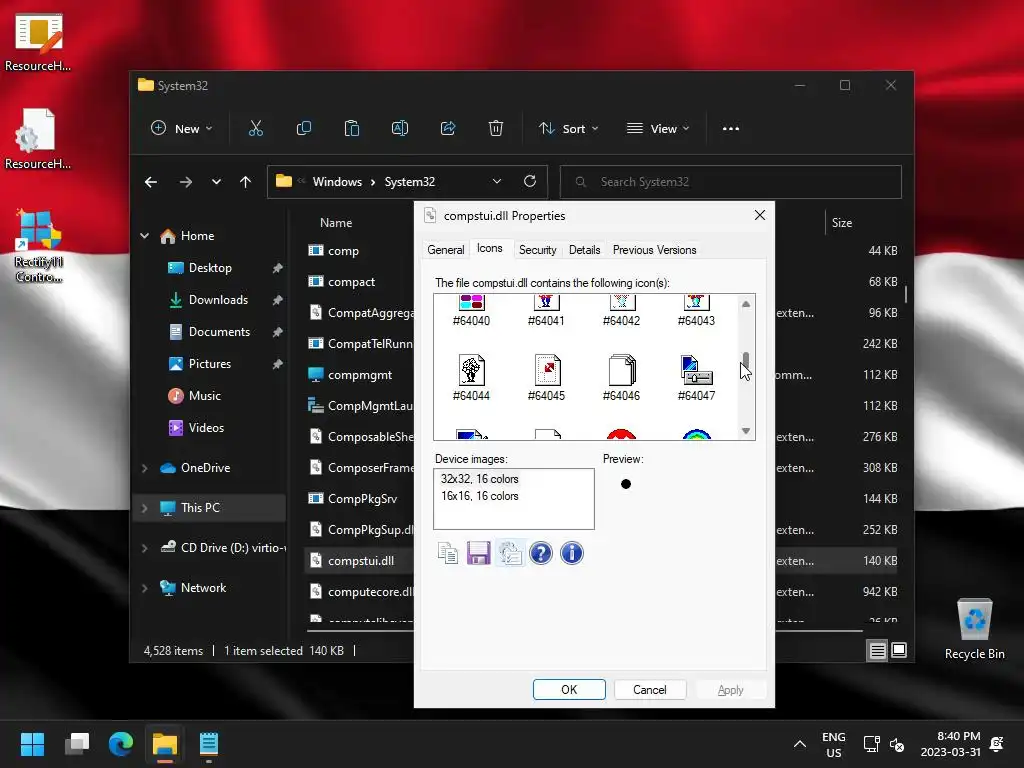The height and width of the screenshot is (768, 1024).
Task: Switch to the General tab
Action: 445,249
